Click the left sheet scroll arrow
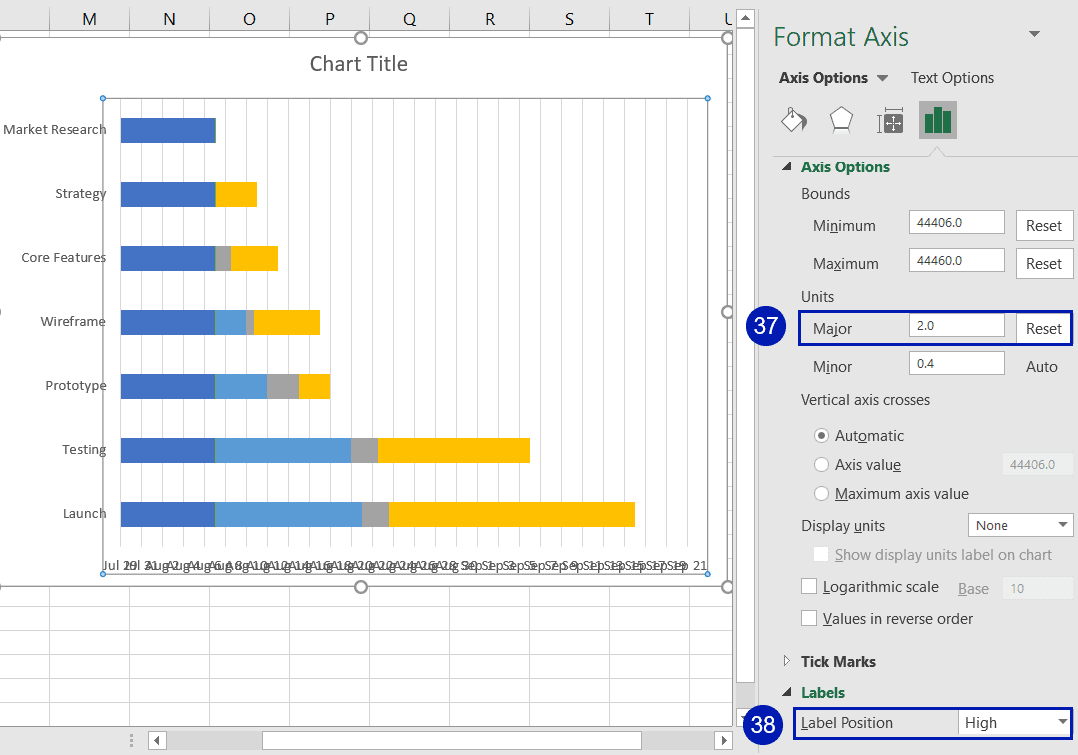Screen dimensions: 1078x755 (157, 740)
